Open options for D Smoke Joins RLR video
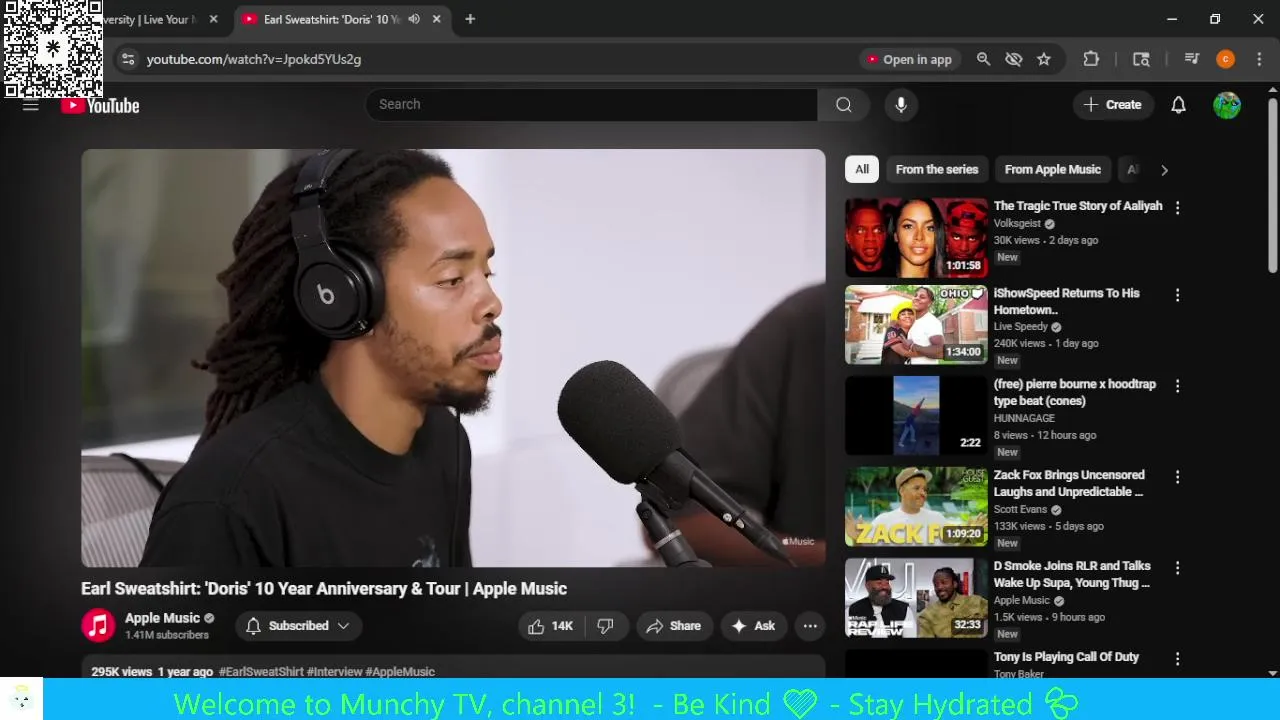Screen dimensions: 1280x720 (x=1177, y=568)
